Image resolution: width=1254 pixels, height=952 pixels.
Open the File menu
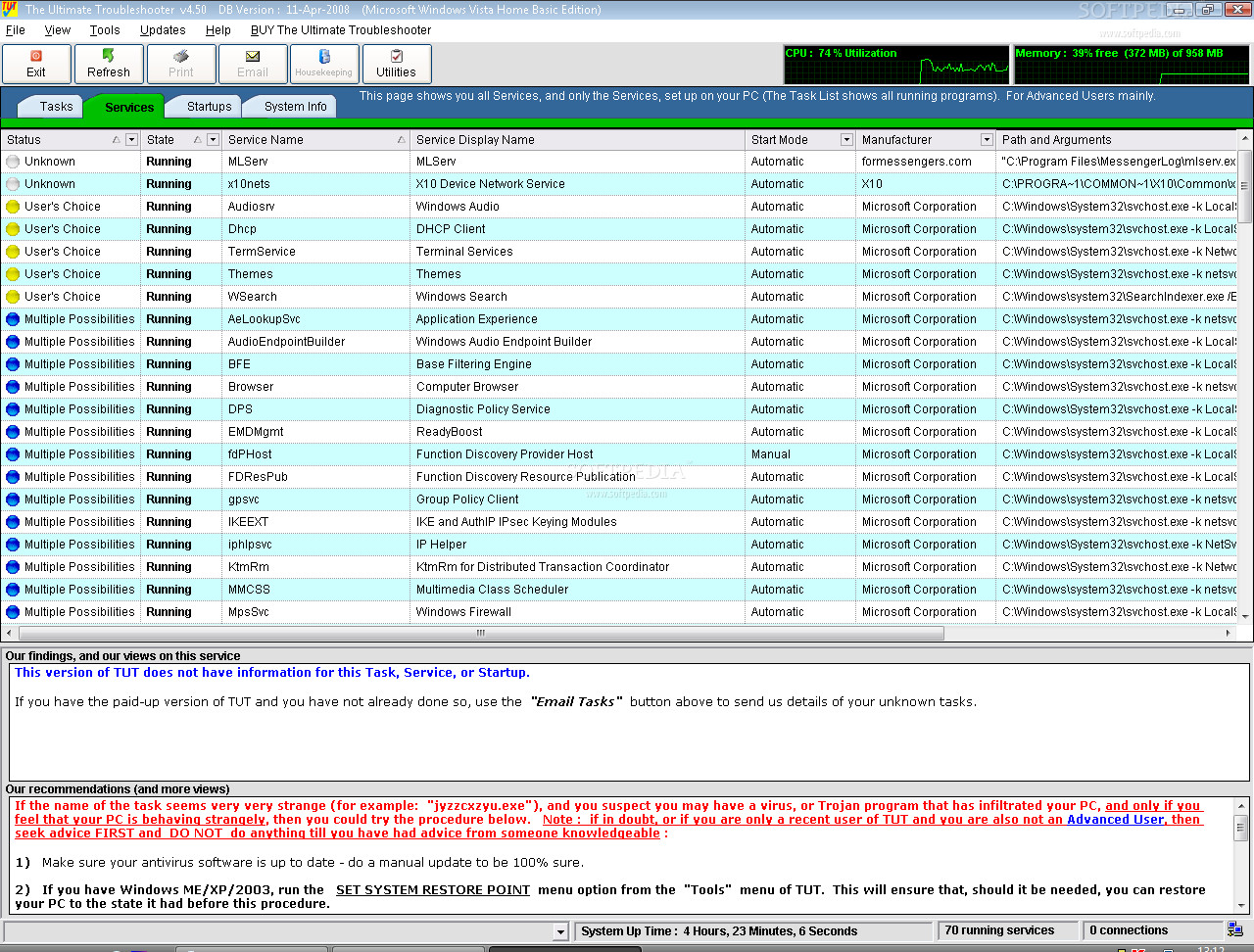click(x=16, y=30)
